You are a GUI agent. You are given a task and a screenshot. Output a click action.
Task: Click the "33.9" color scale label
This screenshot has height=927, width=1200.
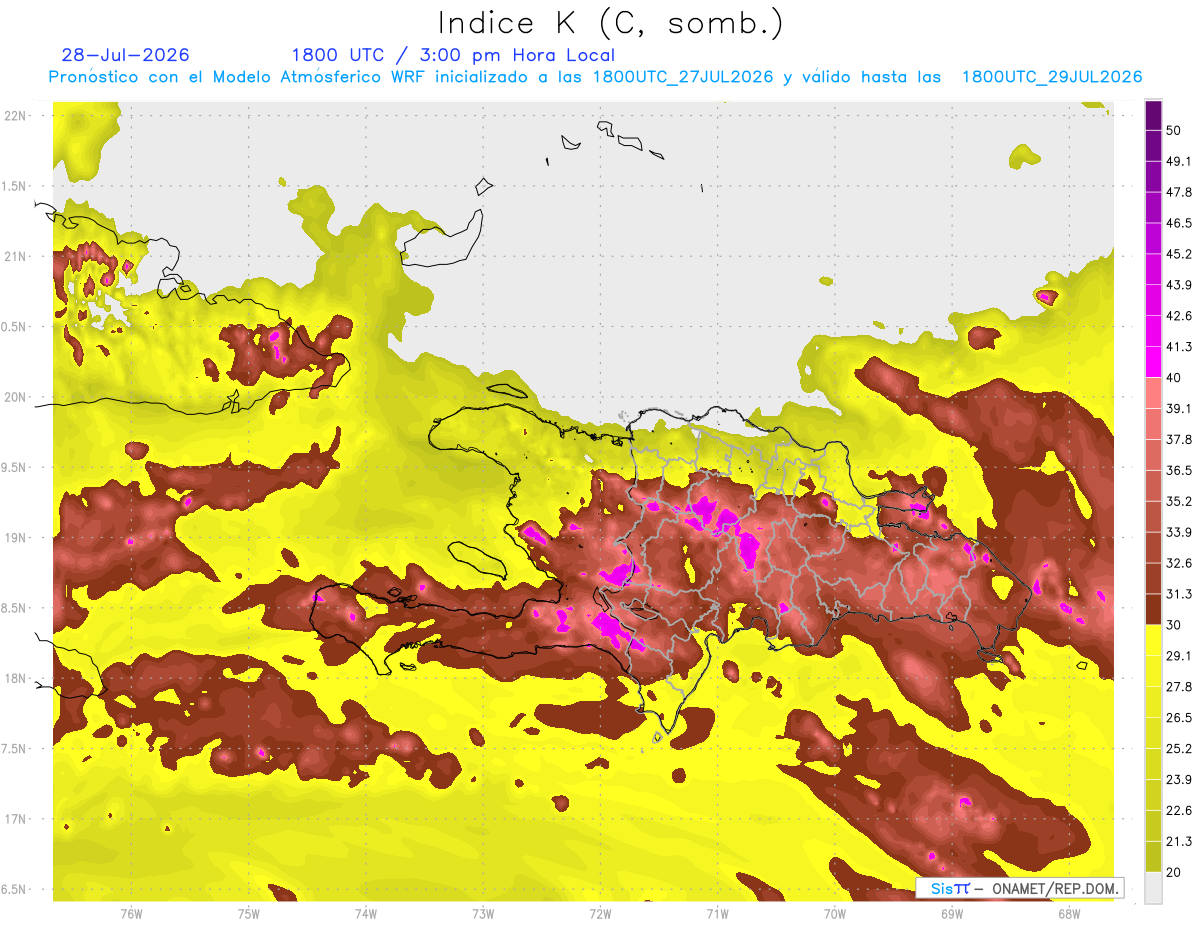1179,532
